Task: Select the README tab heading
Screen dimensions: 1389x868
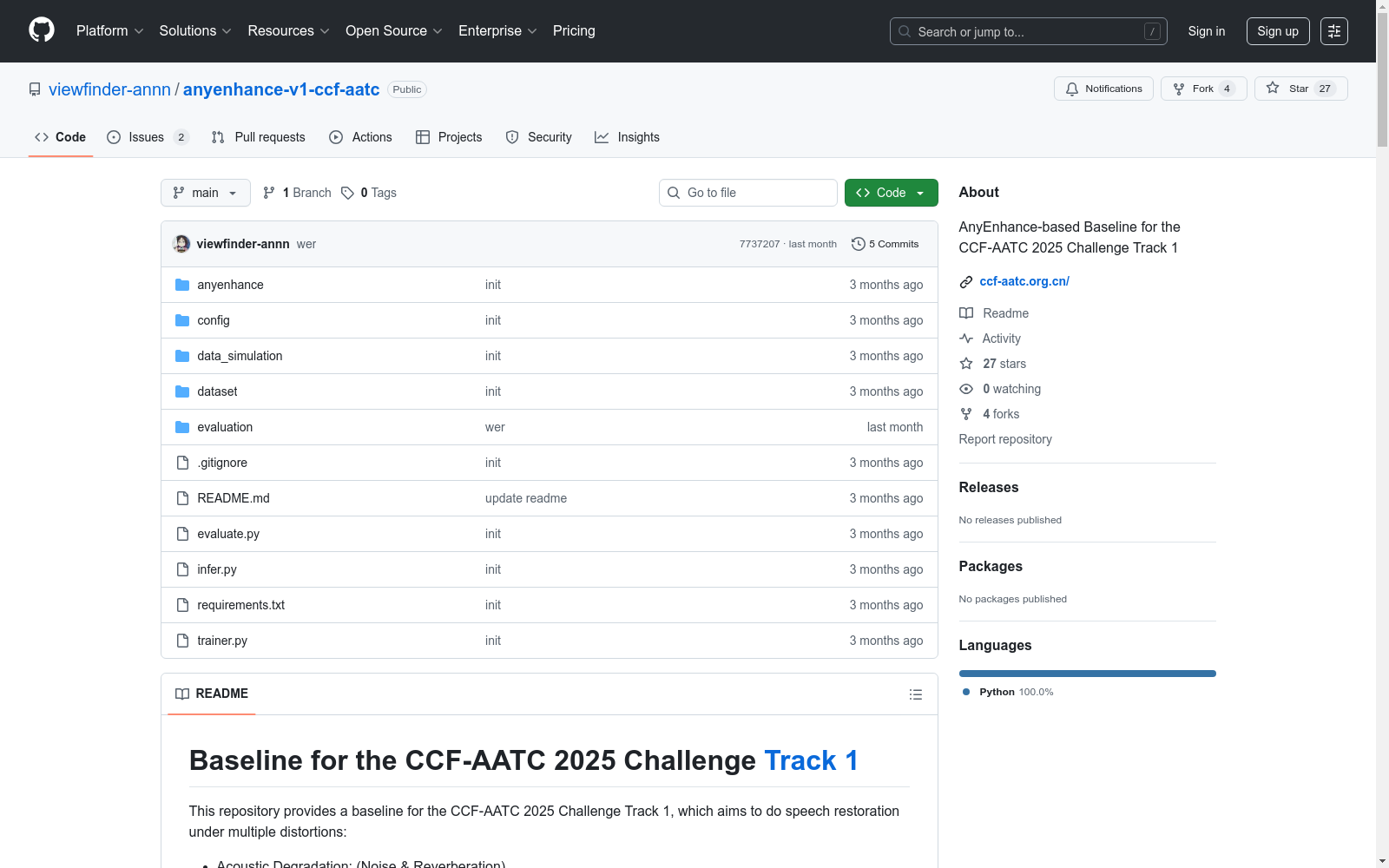Action: 212,694
